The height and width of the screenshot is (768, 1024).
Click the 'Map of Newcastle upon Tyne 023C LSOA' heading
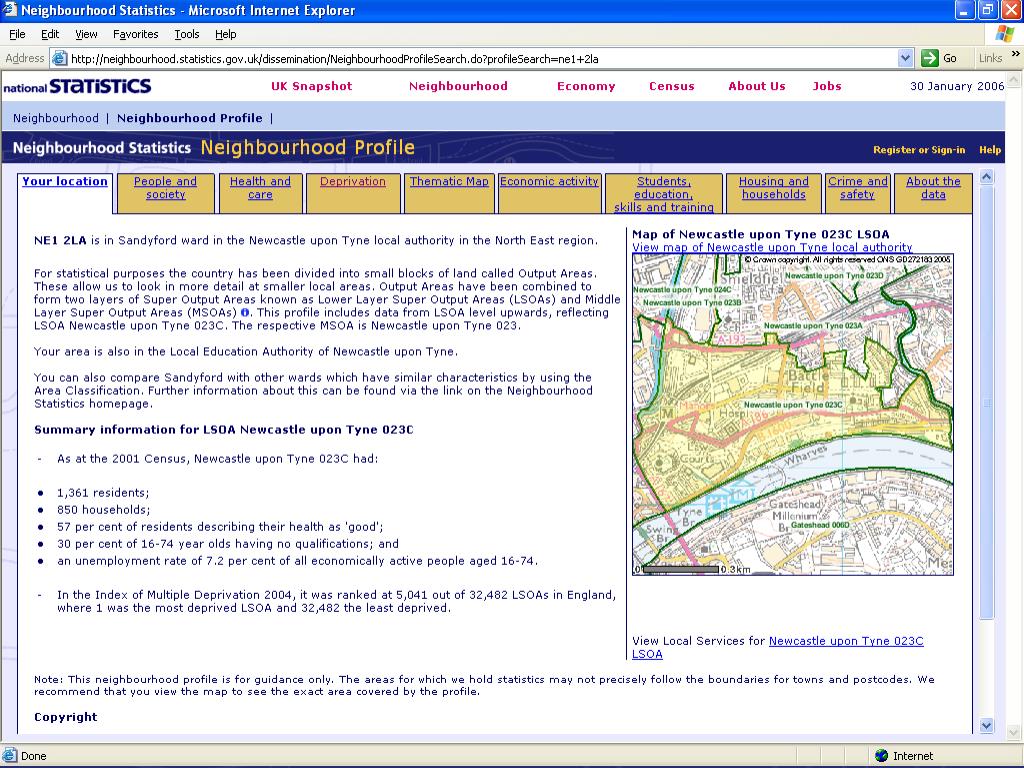(761, 234)
